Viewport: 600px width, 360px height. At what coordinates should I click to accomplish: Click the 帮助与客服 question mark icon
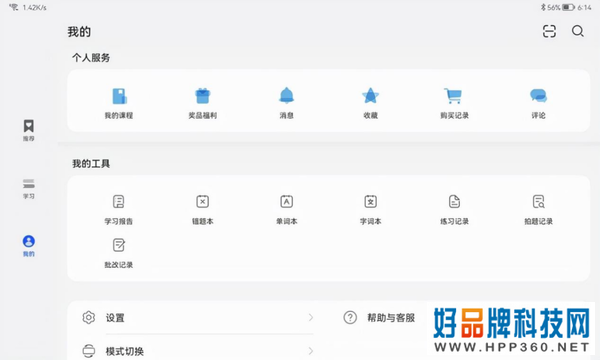[x=350, y=318]
